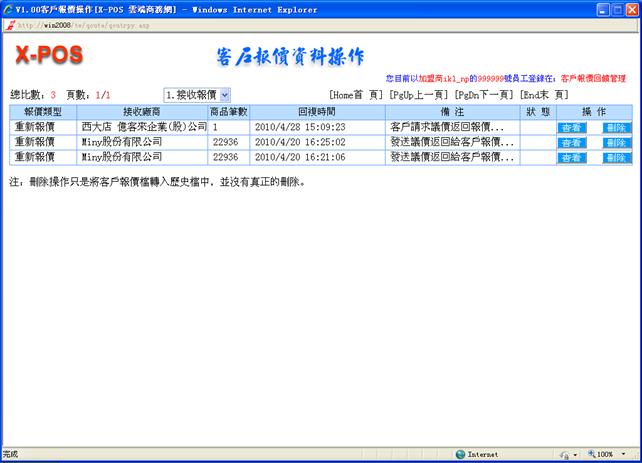The width and height of the screenshot is (642, 463).
Task: Expand the security lock dropdown arrow
Action: pos(574,453)
